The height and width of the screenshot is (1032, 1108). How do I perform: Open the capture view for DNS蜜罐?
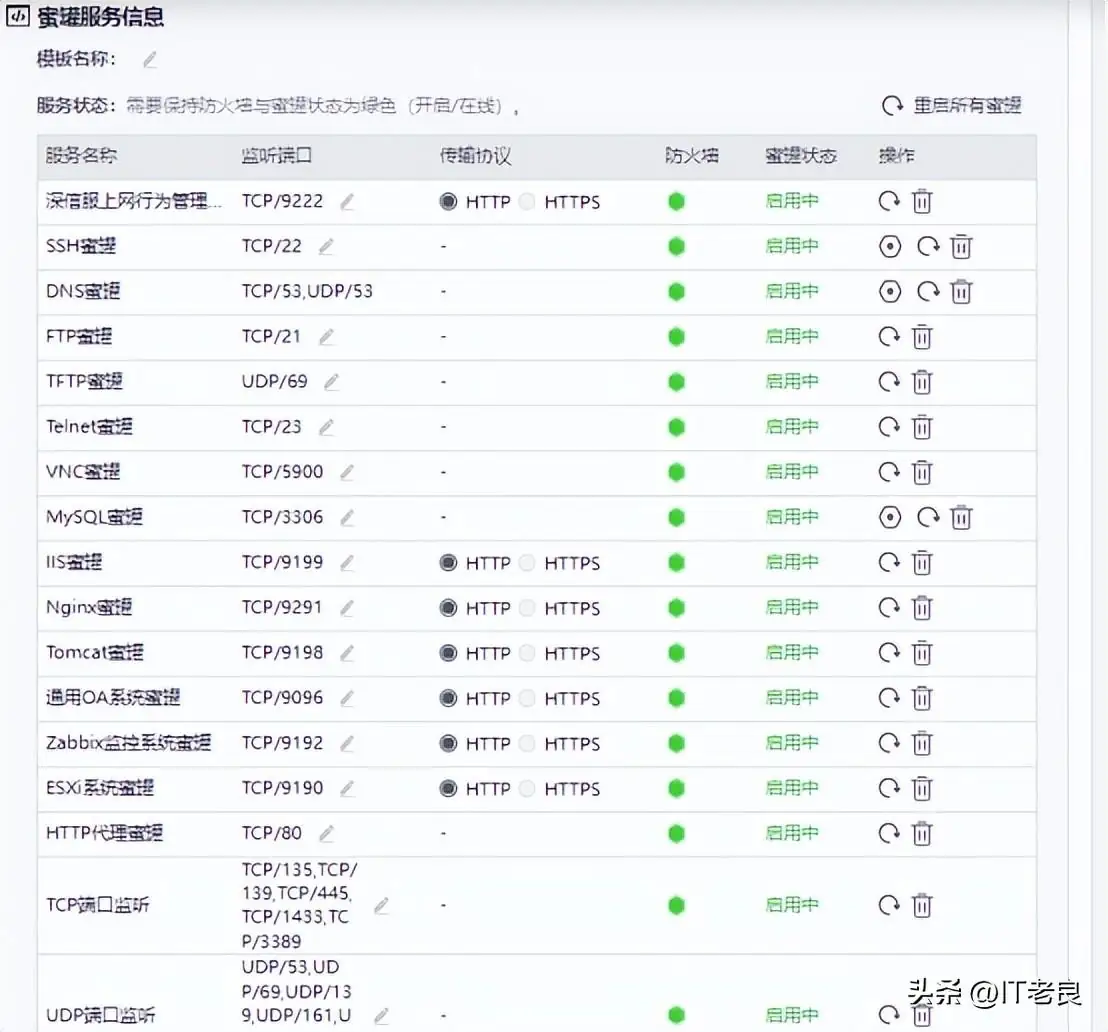click(890, 291)
